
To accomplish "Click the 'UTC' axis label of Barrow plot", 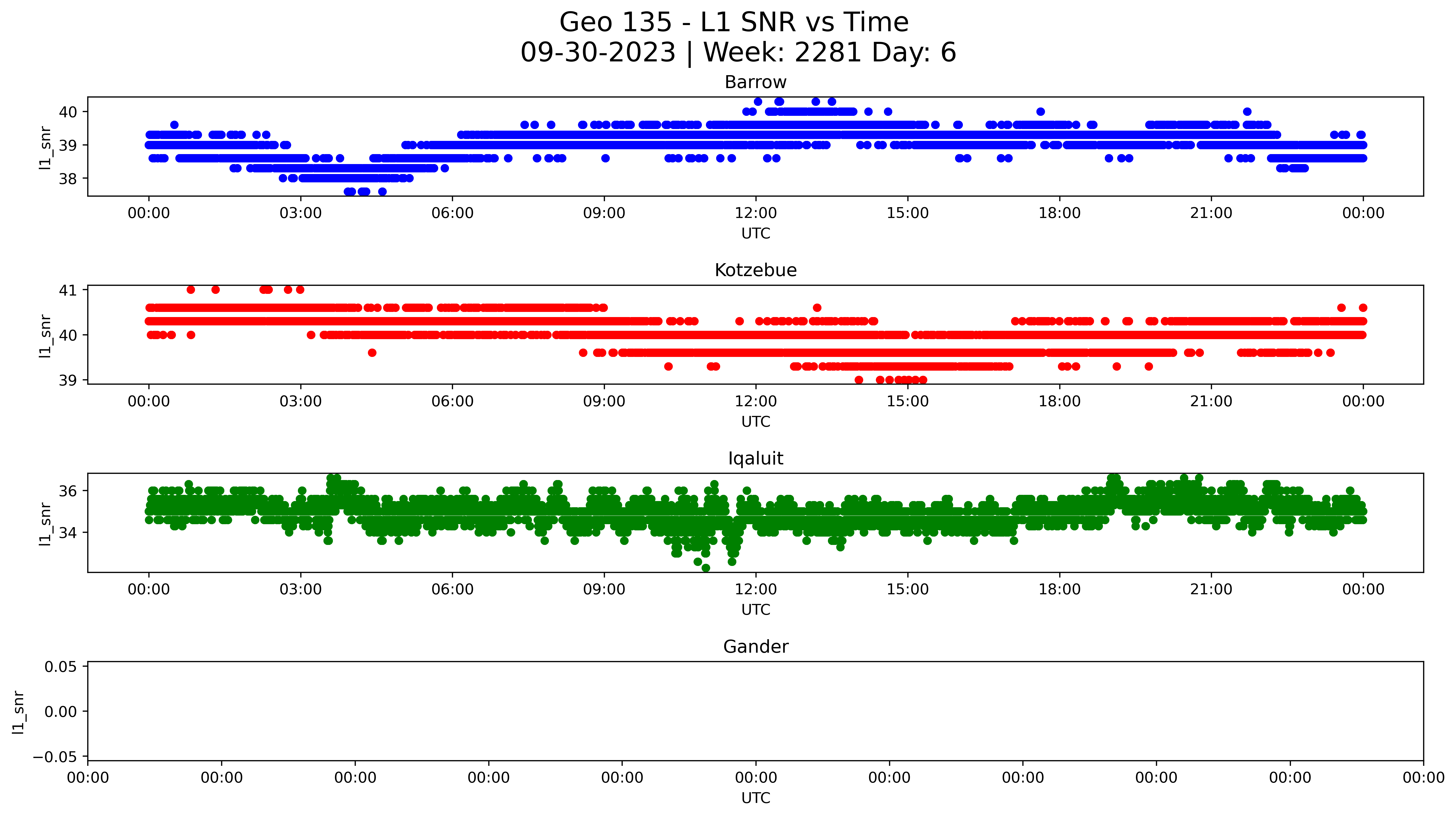I will point(756,234).
